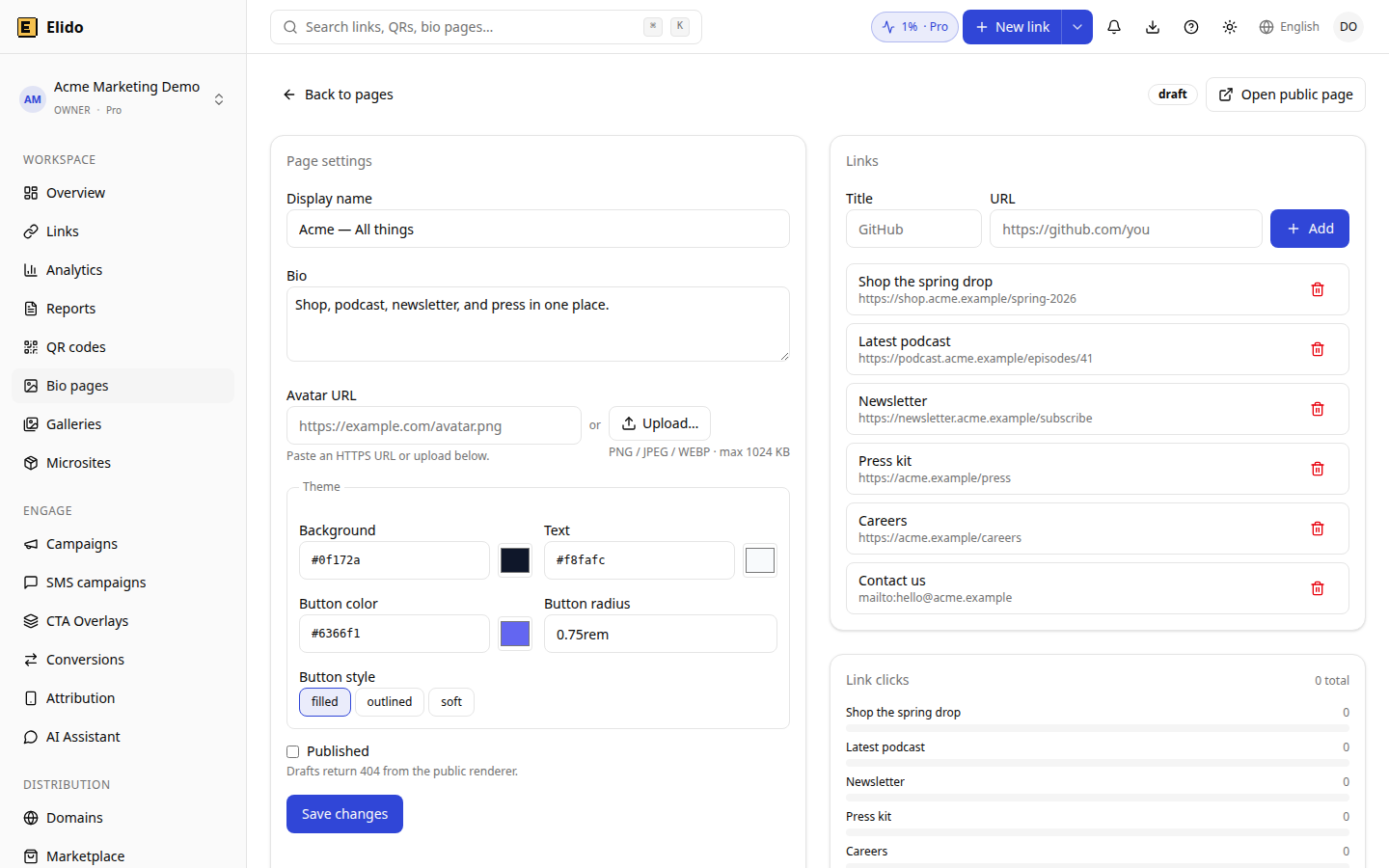Delete the Latest podcast link

[x=1318, y=349]
